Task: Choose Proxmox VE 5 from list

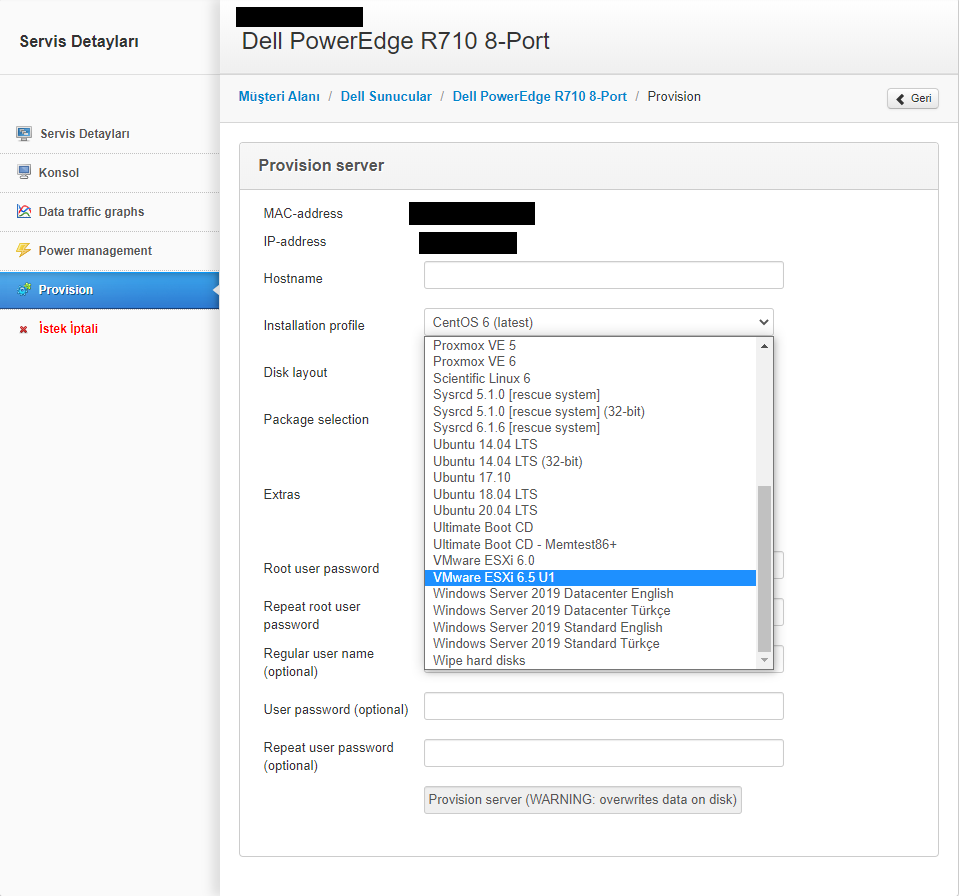Action: pos(590,345)
